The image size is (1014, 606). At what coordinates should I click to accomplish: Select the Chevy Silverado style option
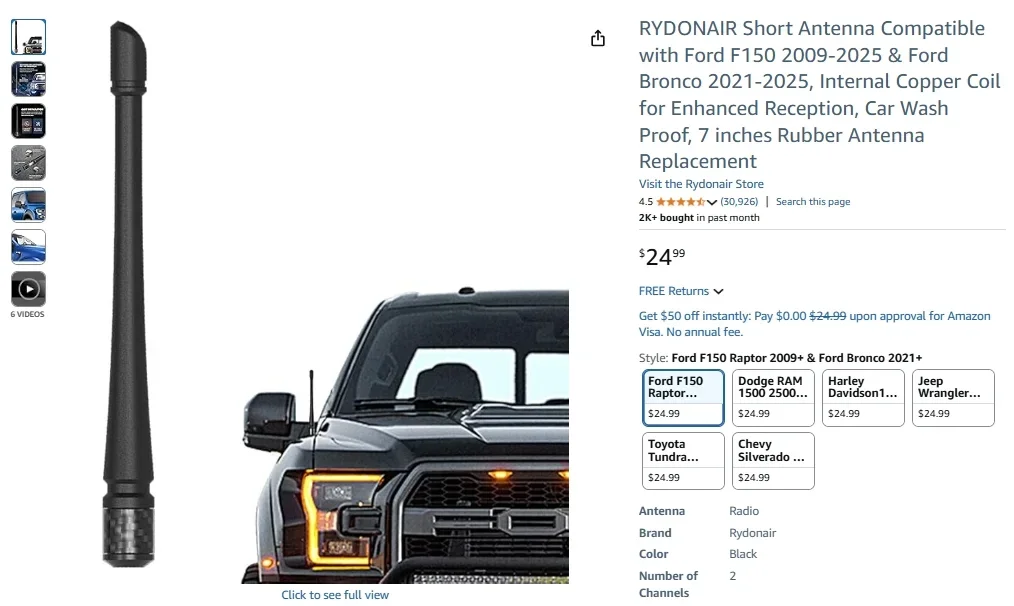pos(774,461)
